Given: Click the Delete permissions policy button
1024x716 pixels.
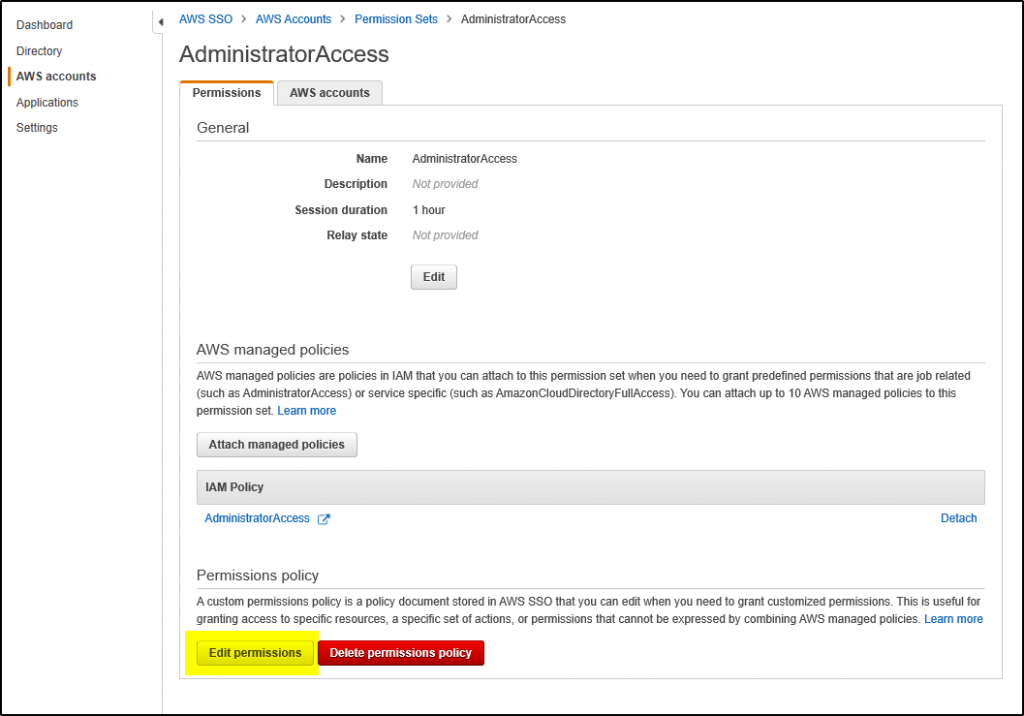Looking at the screenshot, I should pyautogui.click(x=400, y=652).
